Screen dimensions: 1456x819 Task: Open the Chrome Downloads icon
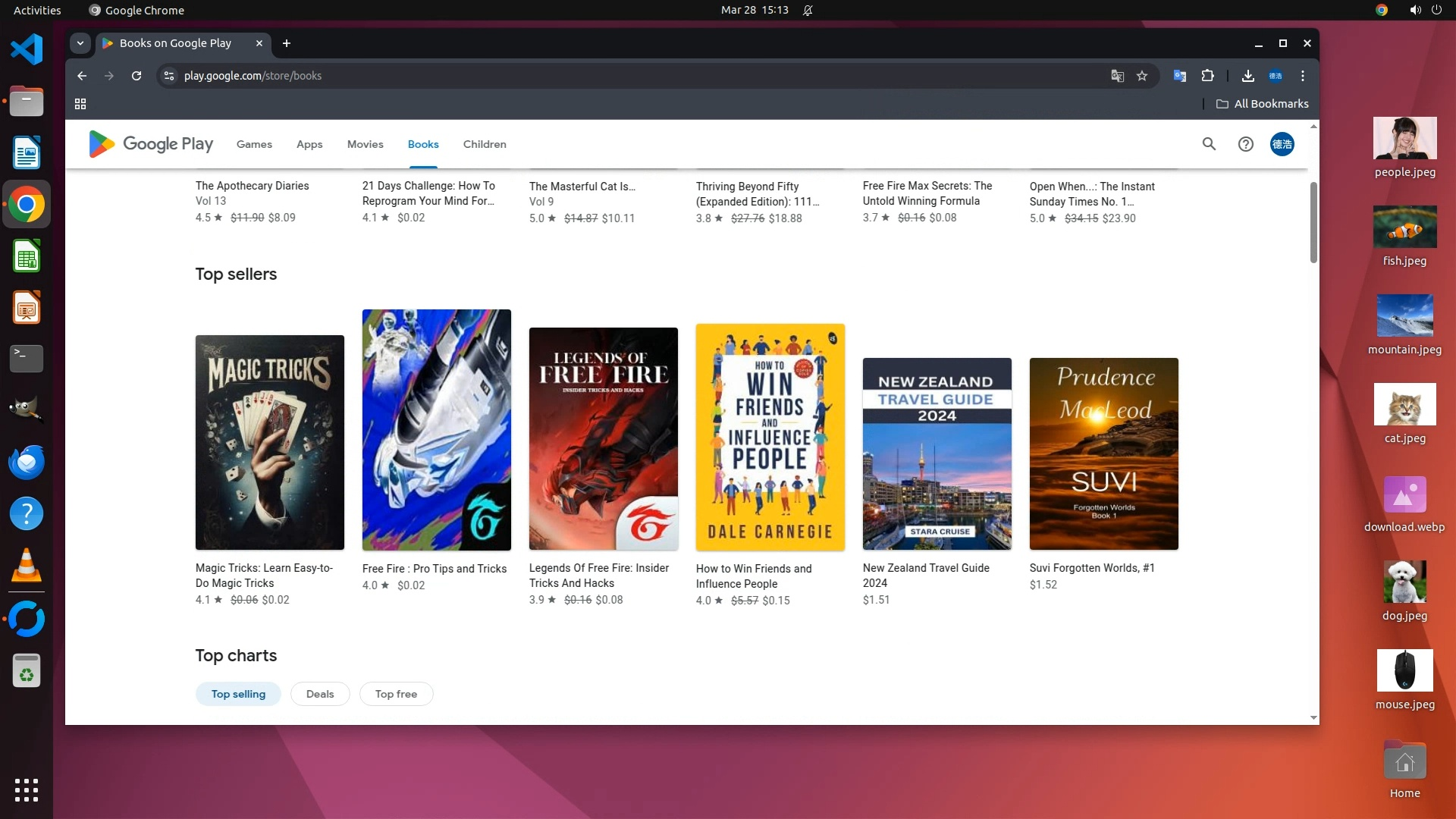tap(1247, 76)
